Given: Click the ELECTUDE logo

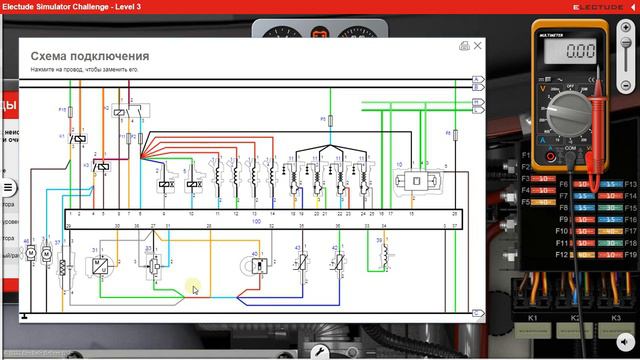Looking at the screenshot, I should pos(597,7).
